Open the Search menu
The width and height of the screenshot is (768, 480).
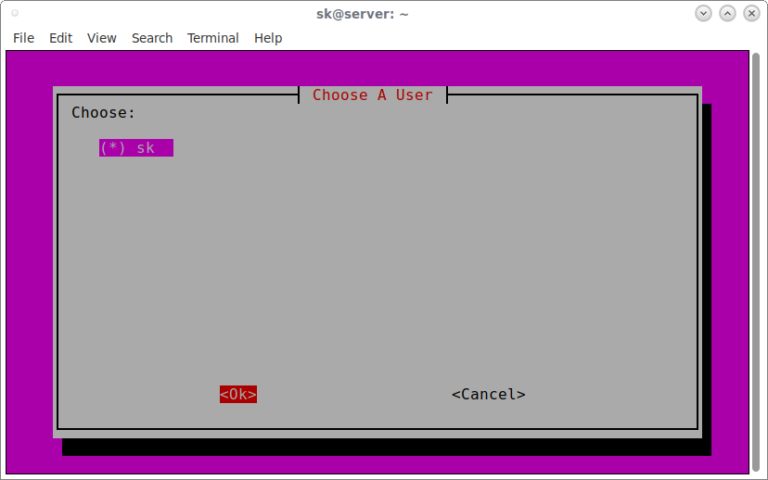[152, 38]
